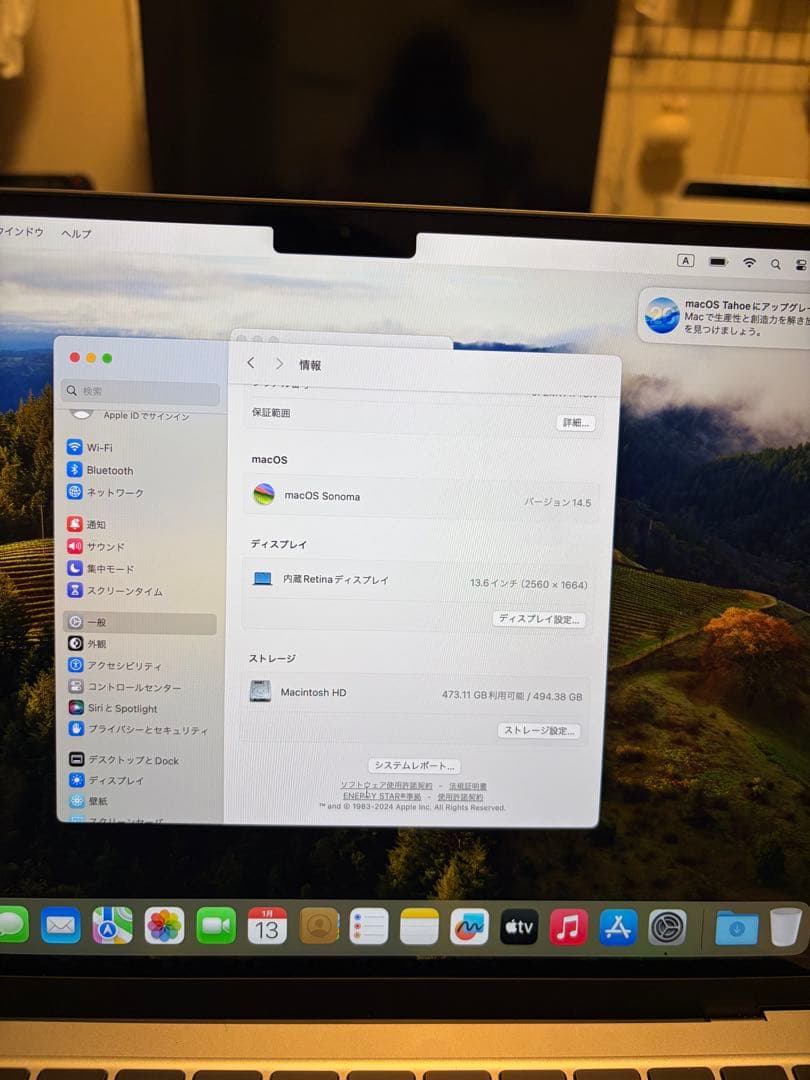This screenshot has height=1080, width=810.
Task: Open Downloads folder in Dock
Action: [x=736, y=928]
